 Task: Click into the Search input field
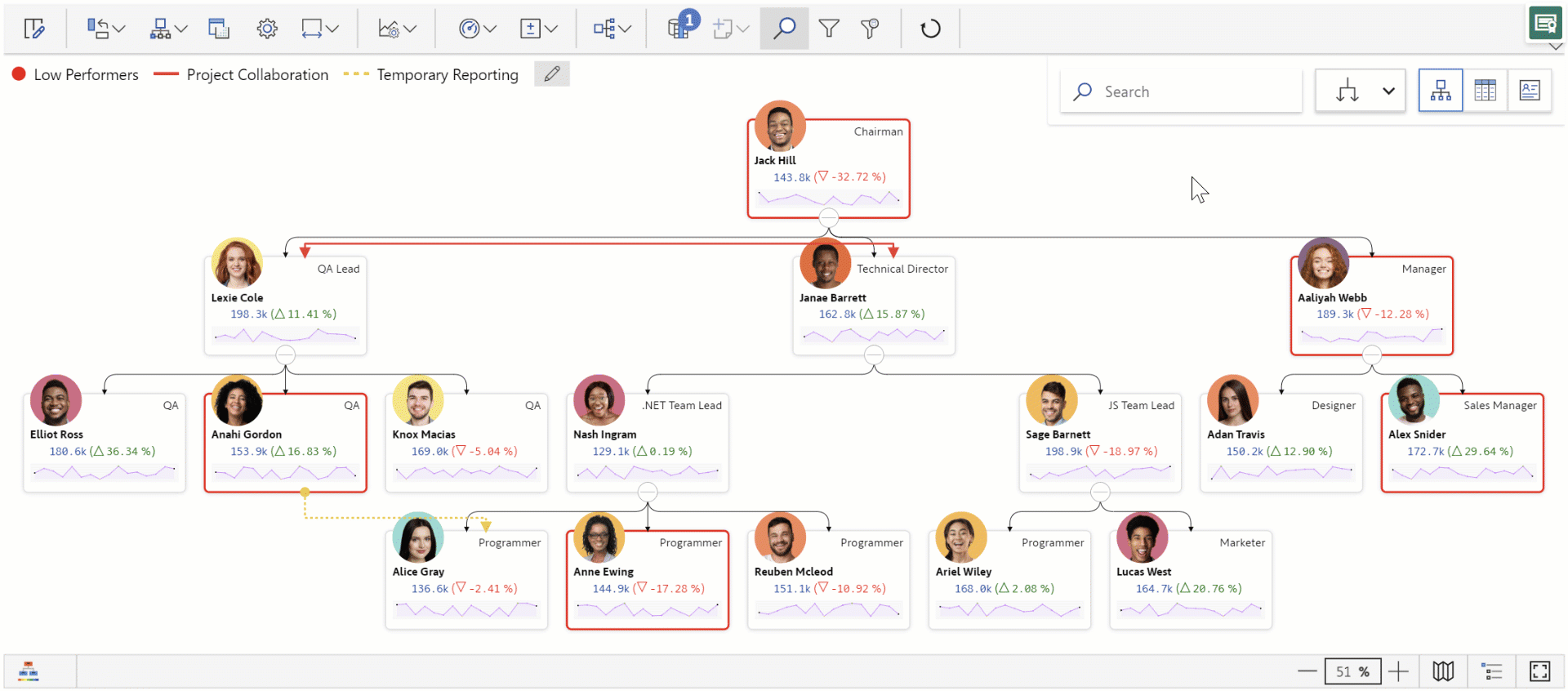(1192, 91)
